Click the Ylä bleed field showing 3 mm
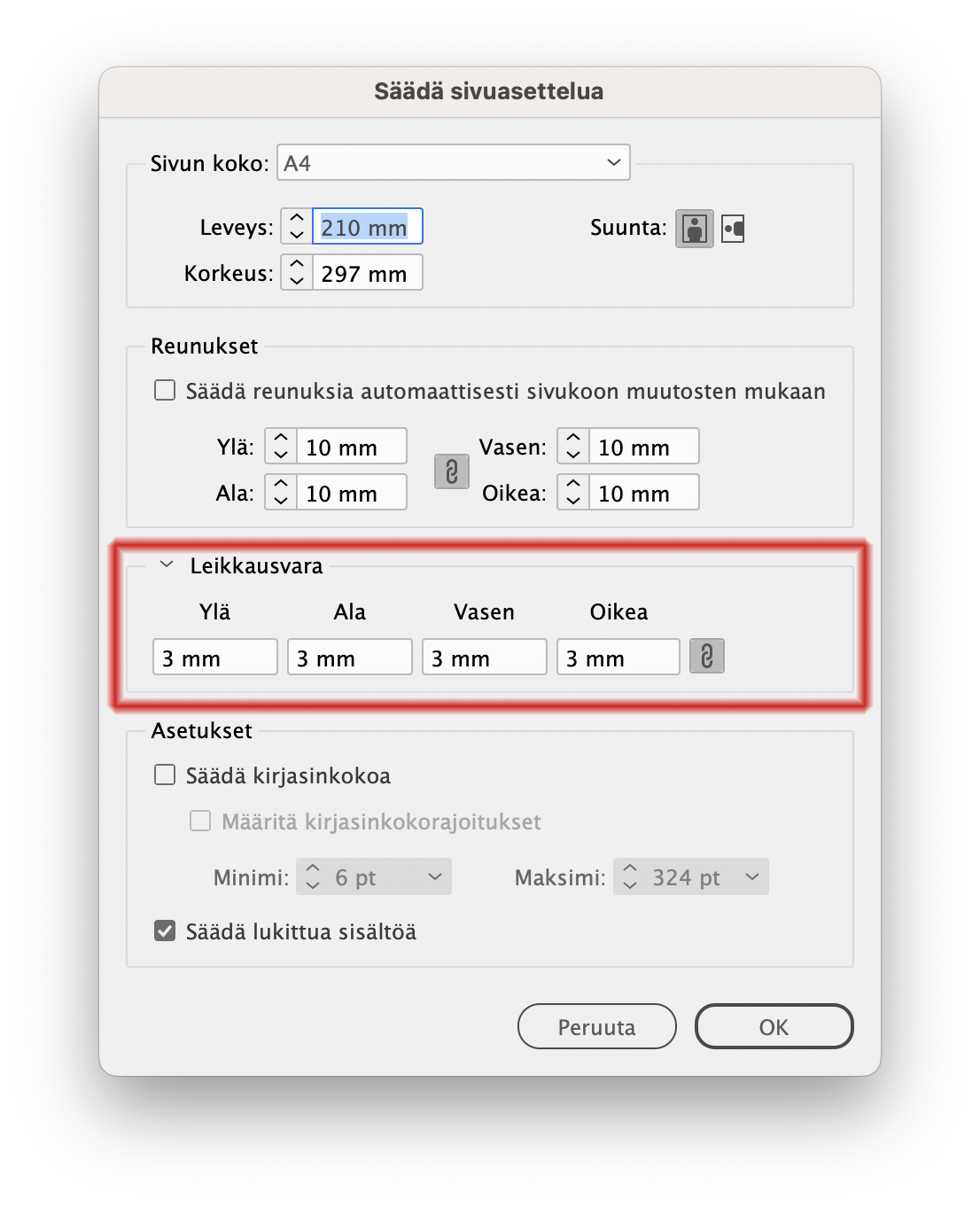 (x=214, y=657)
